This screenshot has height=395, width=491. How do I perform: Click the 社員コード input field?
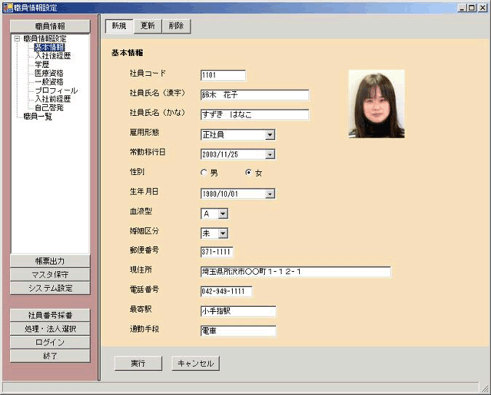click(x=223, y=75)
